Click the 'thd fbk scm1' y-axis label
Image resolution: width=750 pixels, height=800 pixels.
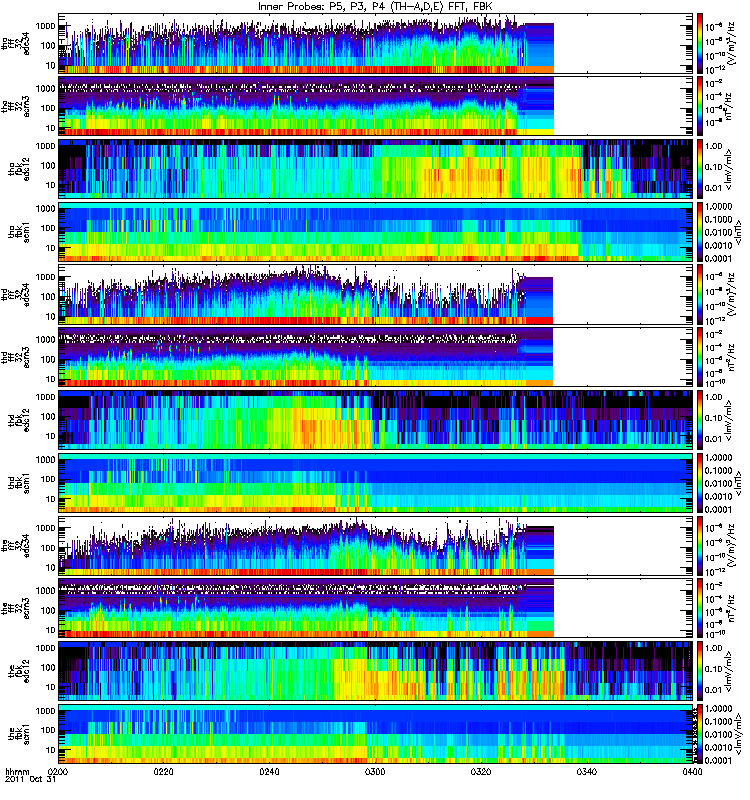pyautogui.click(x=19, y=482)
